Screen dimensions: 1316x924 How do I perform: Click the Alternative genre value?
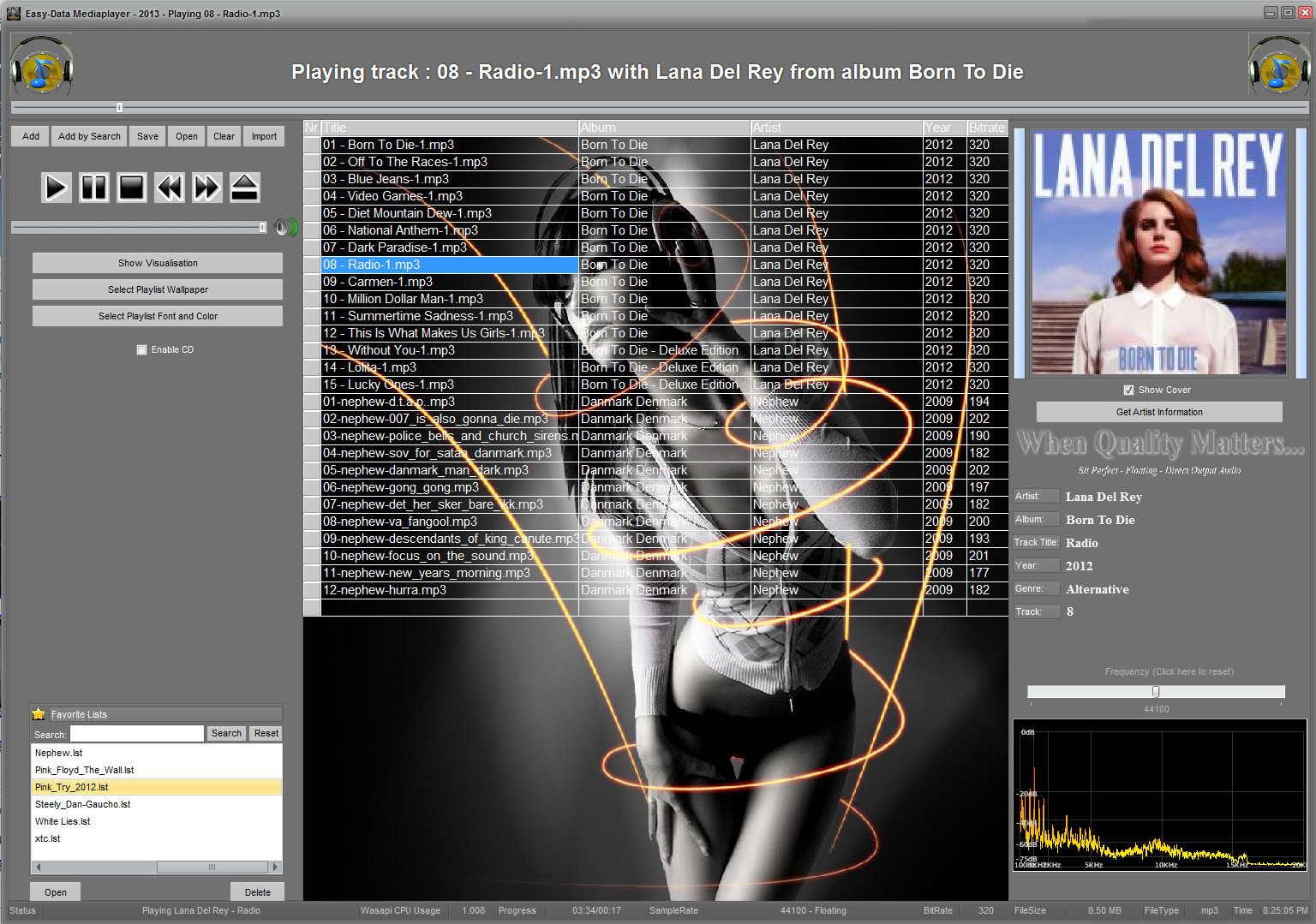[1097, 589]
